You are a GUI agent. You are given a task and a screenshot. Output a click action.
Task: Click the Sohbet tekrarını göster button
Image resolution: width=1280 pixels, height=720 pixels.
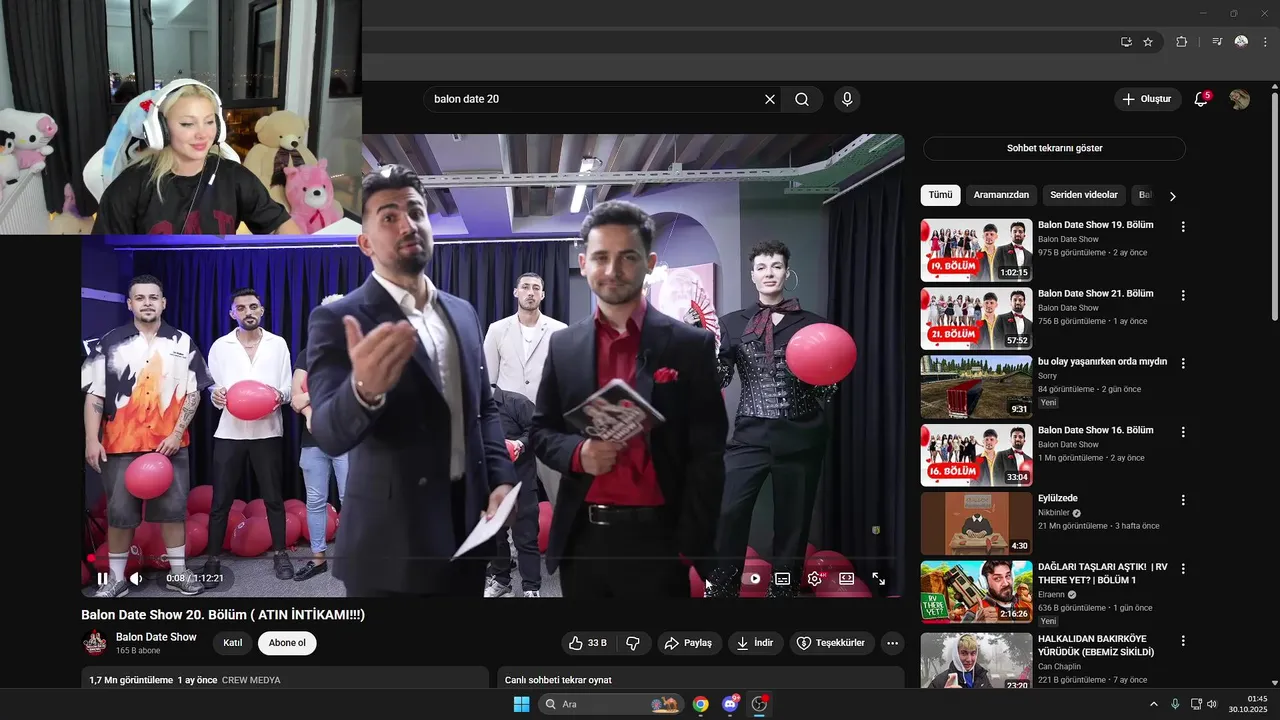(1054, 148)
